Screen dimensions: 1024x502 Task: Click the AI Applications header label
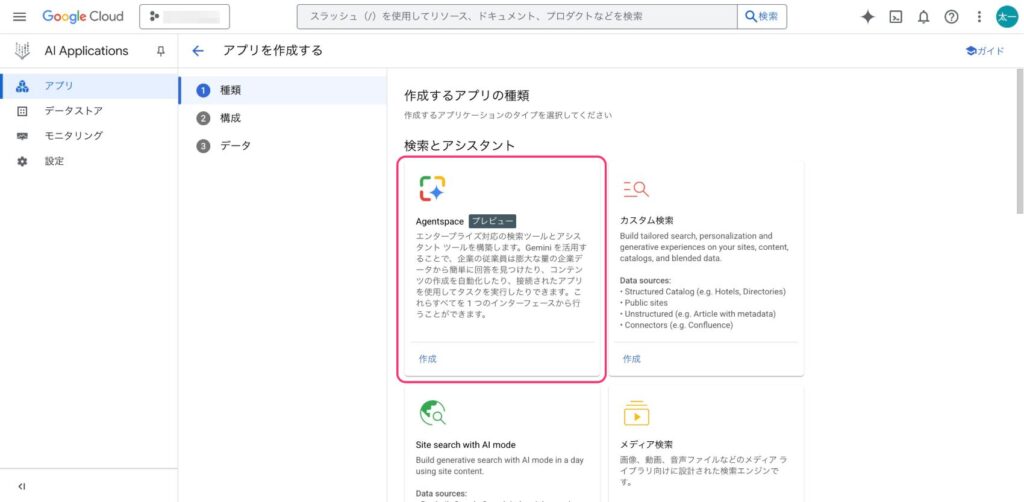click(x=86, y=51)
